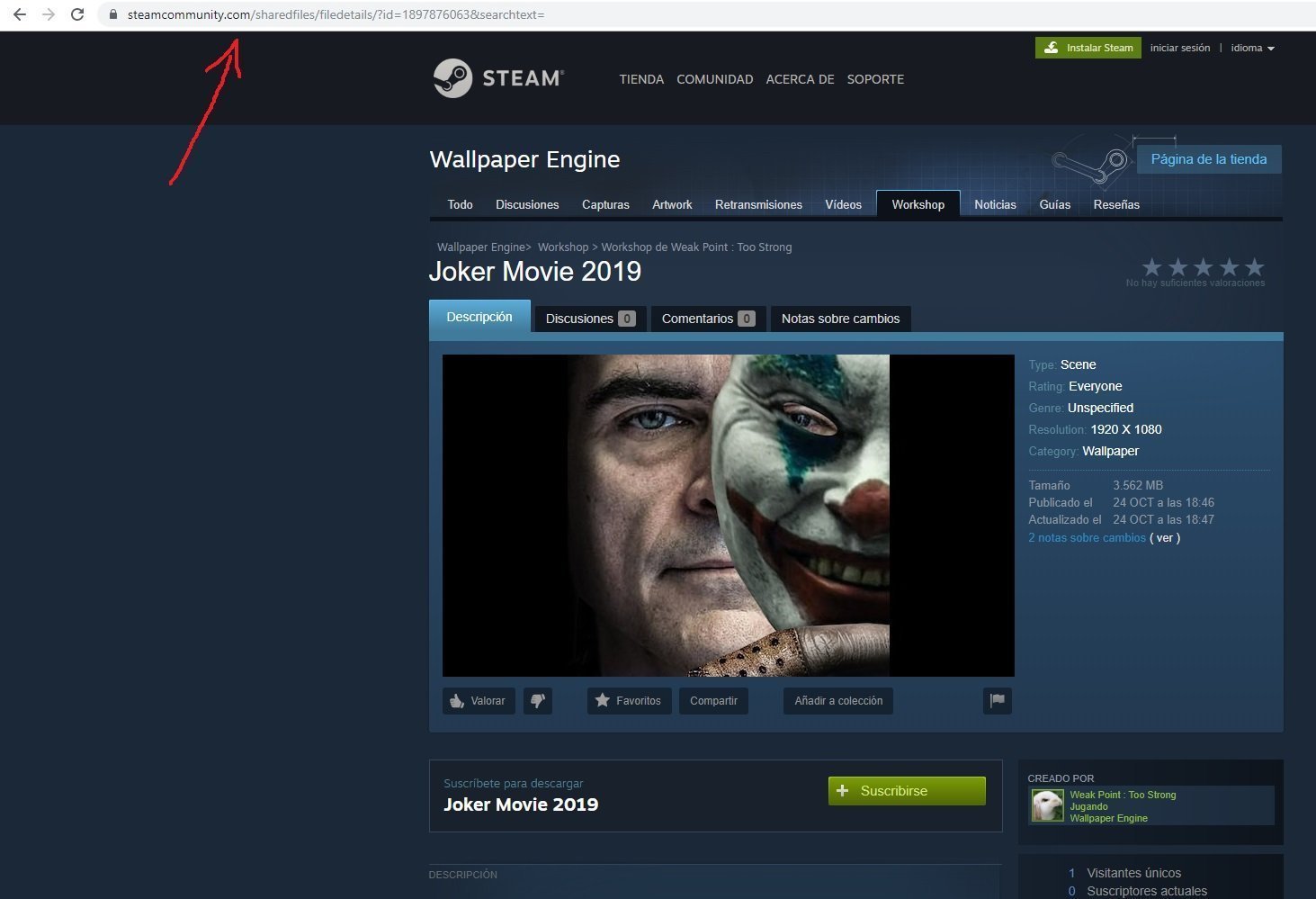This screenshot has height=899, width=1316.
Task: Click the browser forward arrow
Action: click(x=49, y=14)
